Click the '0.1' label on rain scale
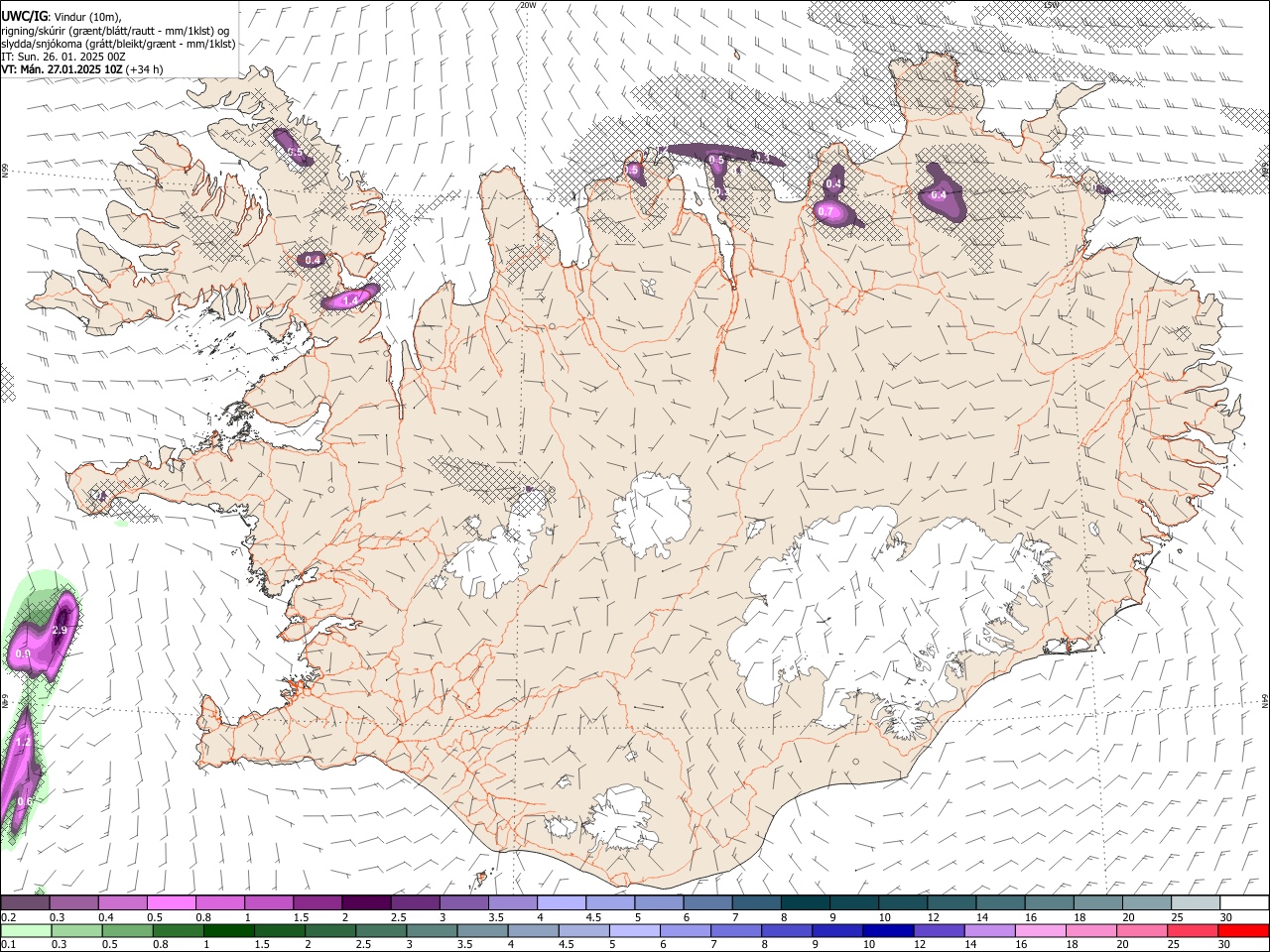The height and width of the screenshot is (952, 1270). click(9, 945)
